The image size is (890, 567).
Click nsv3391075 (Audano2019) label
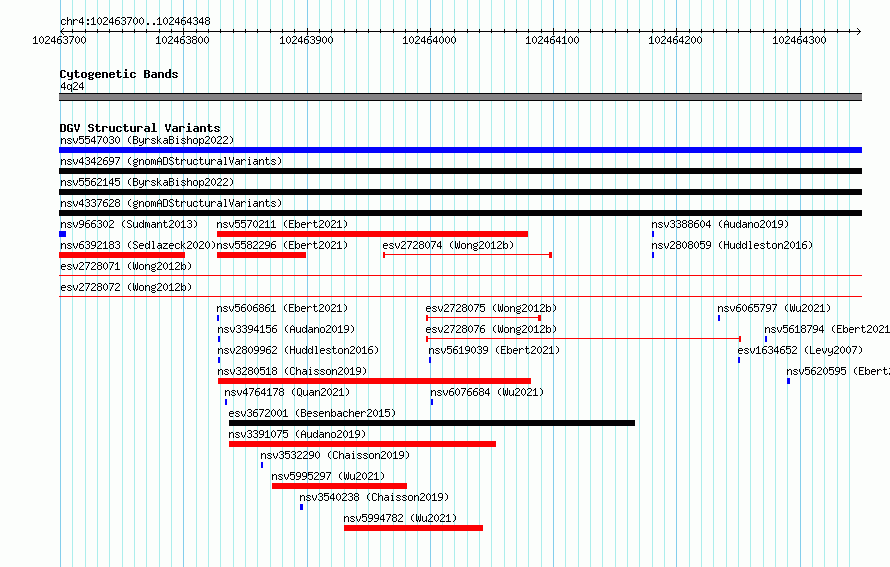[x=297, y=434]
